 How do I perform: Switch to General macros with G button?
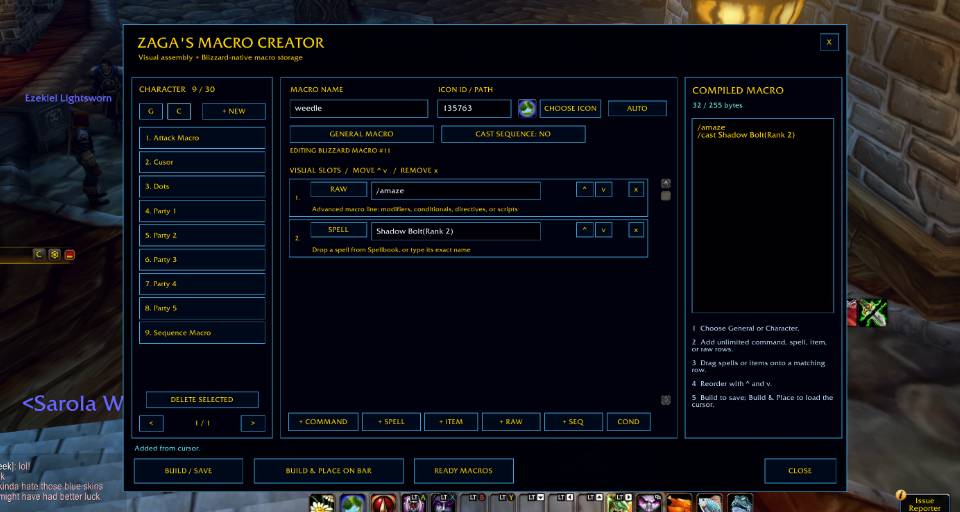pos(151,111)
